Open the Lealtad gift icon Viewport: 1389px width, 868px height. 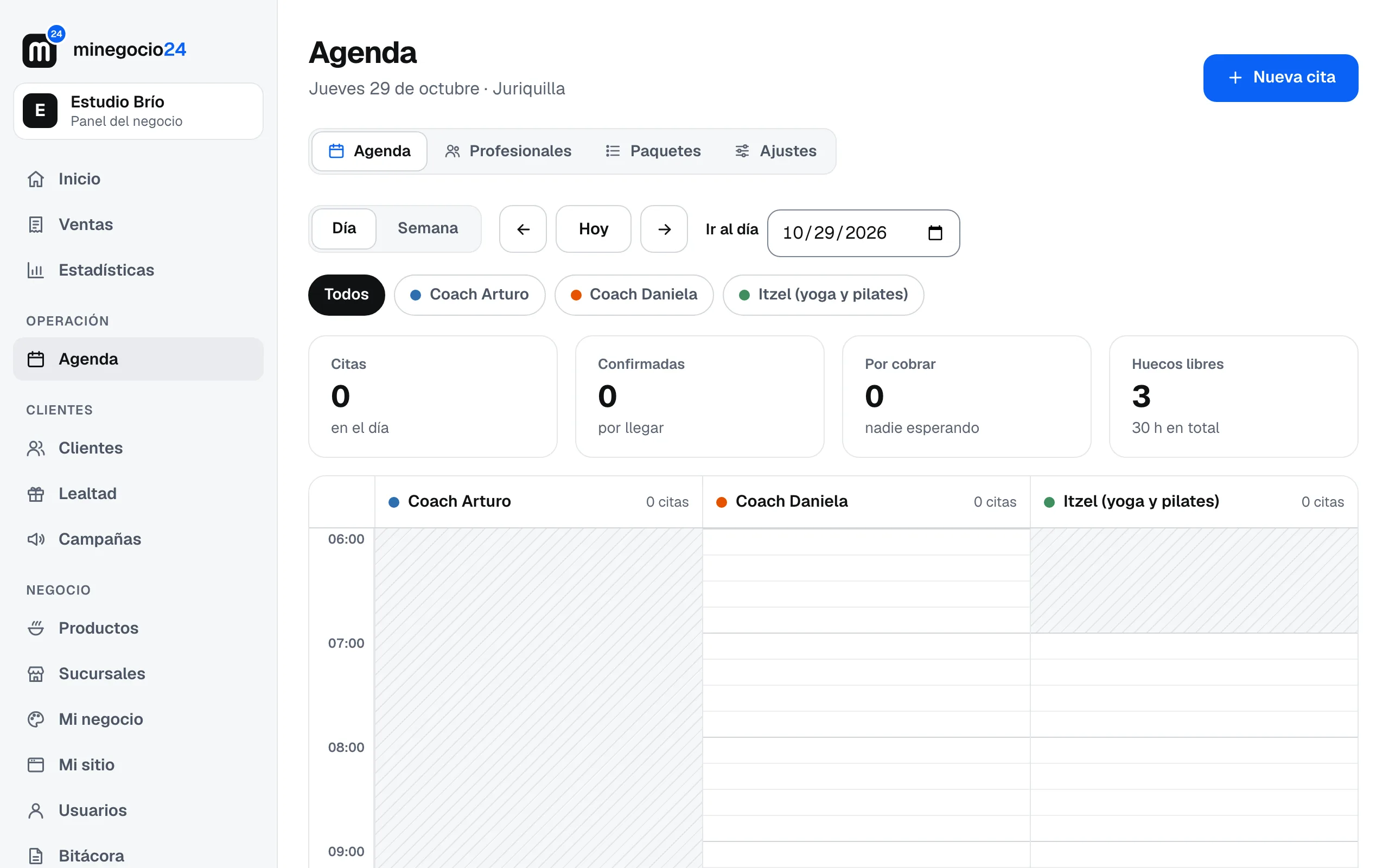click(x=36, y=494)
